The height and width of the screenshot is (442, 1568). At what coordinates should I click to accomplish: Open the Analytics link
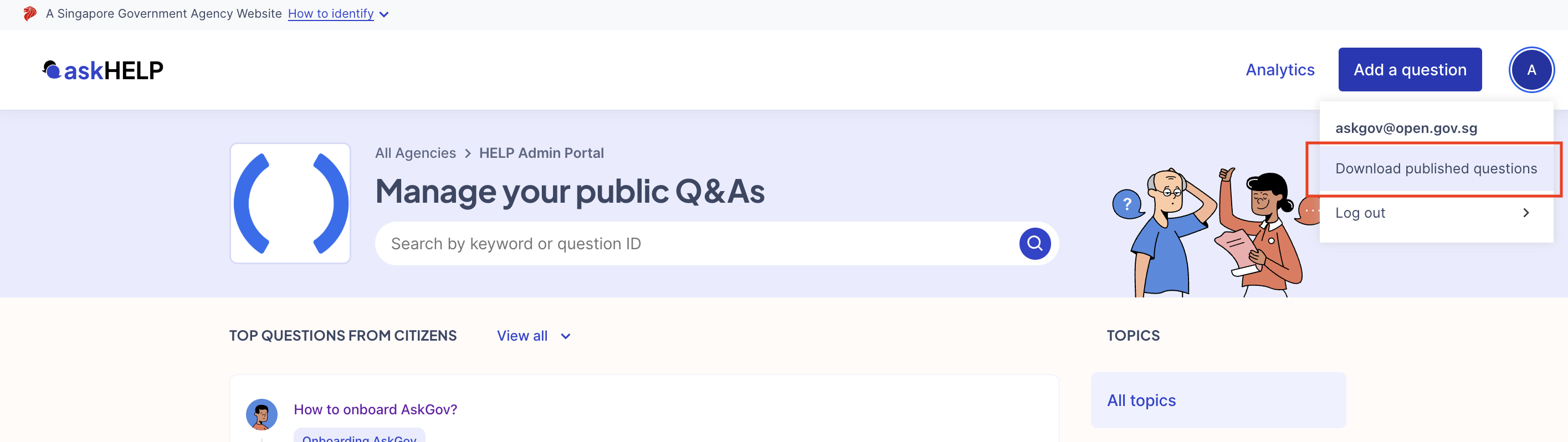1279,70
